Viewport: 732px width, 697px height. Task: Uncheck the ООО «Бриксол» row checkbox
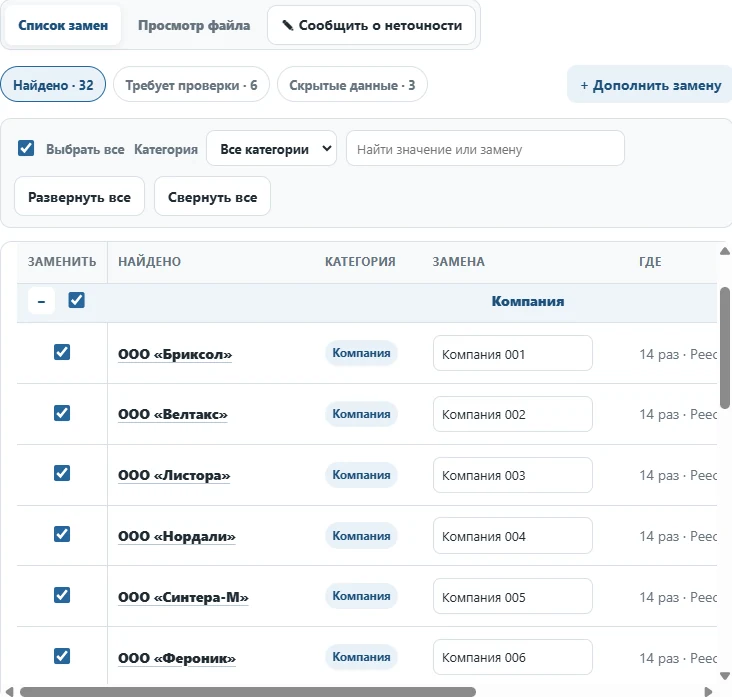(62, 352)
